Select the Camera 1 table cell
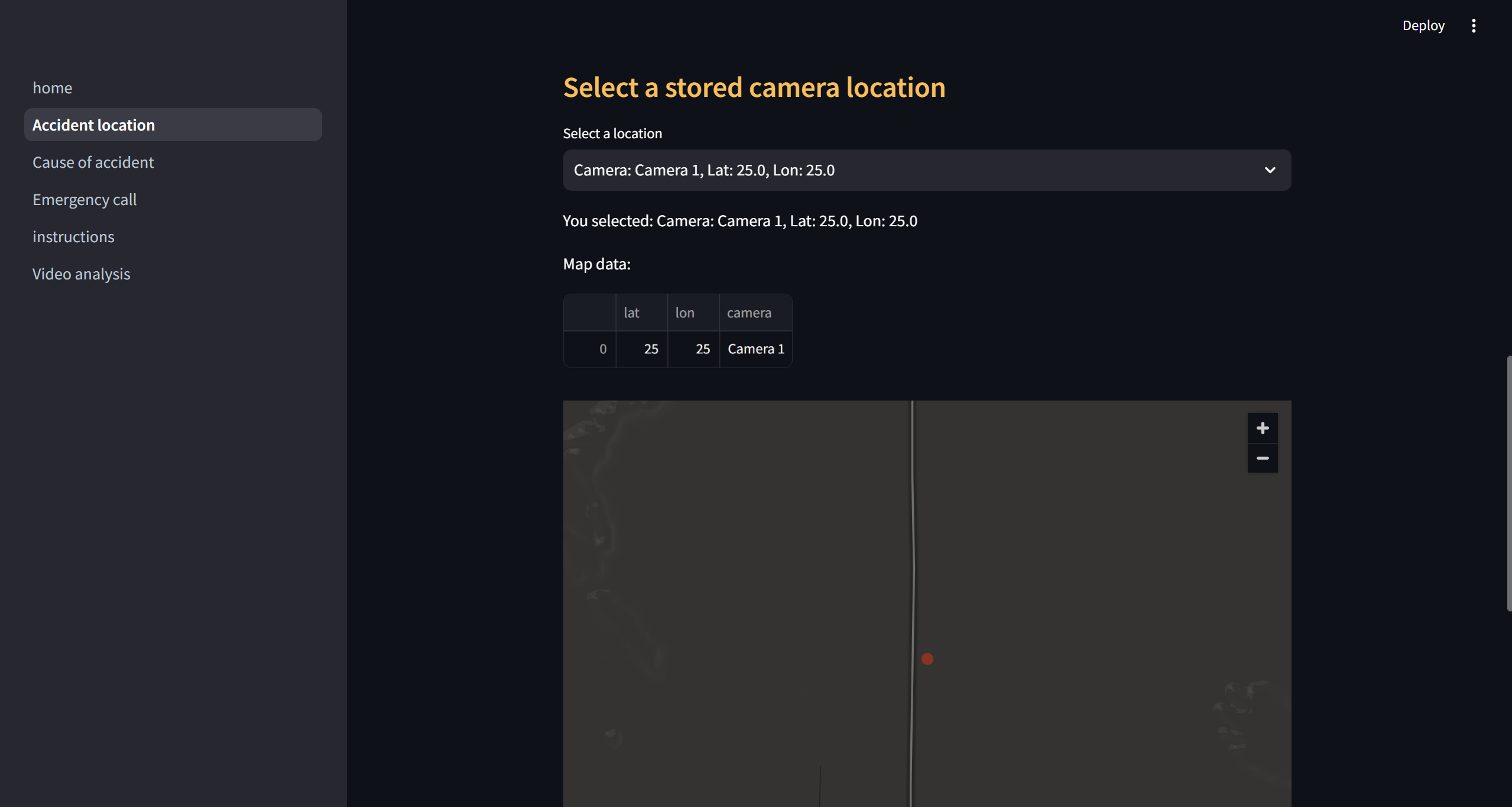The image size is (1512, 807). click(755, 349)
